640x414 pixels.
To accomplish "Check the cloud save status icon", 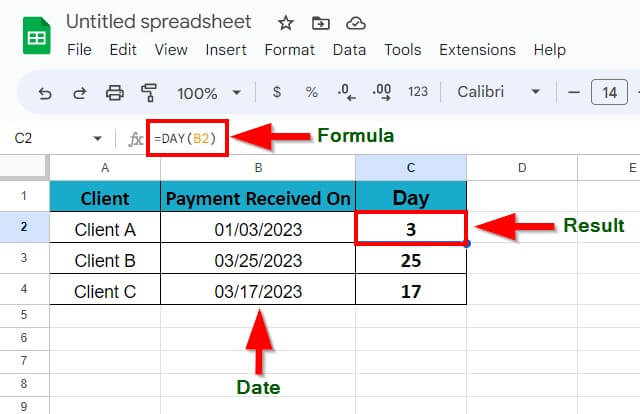I will pos(355,22).
